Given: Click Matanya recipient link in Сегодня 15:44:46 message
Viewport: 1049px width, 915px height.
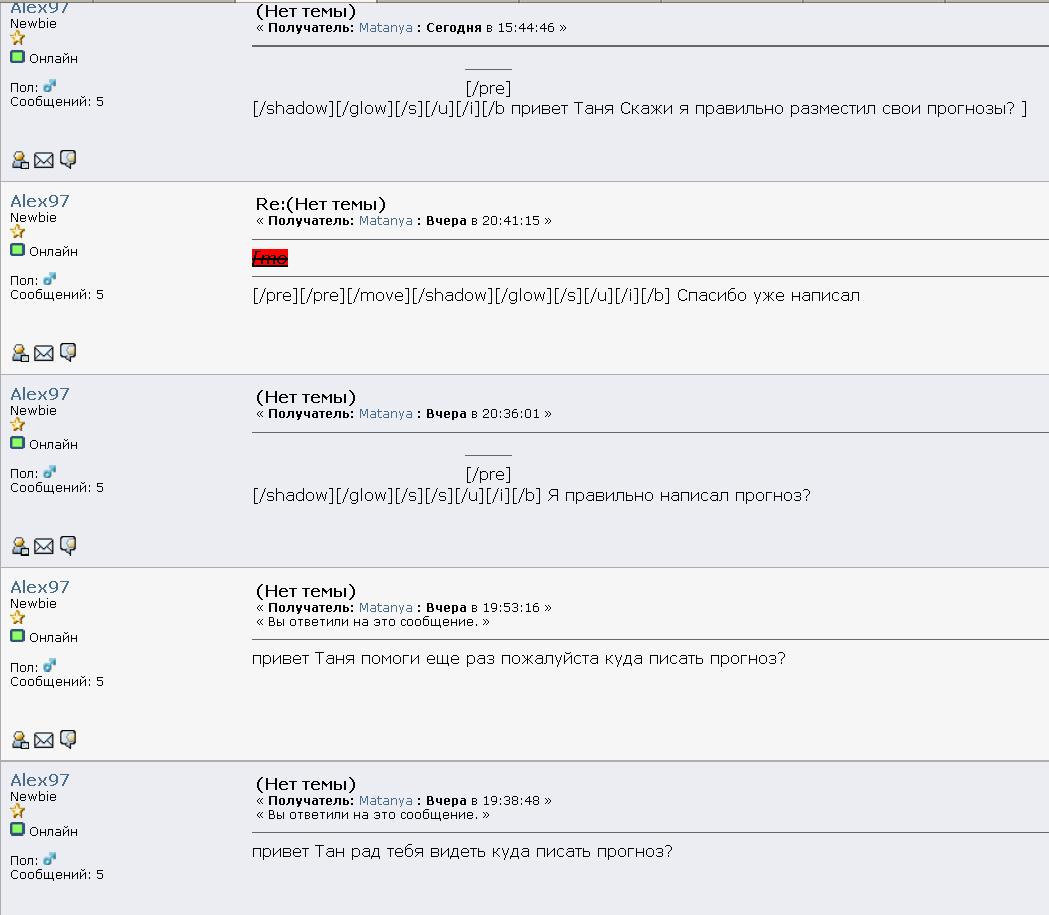Looking at the screenshot, I should click(x=385, y=28).
